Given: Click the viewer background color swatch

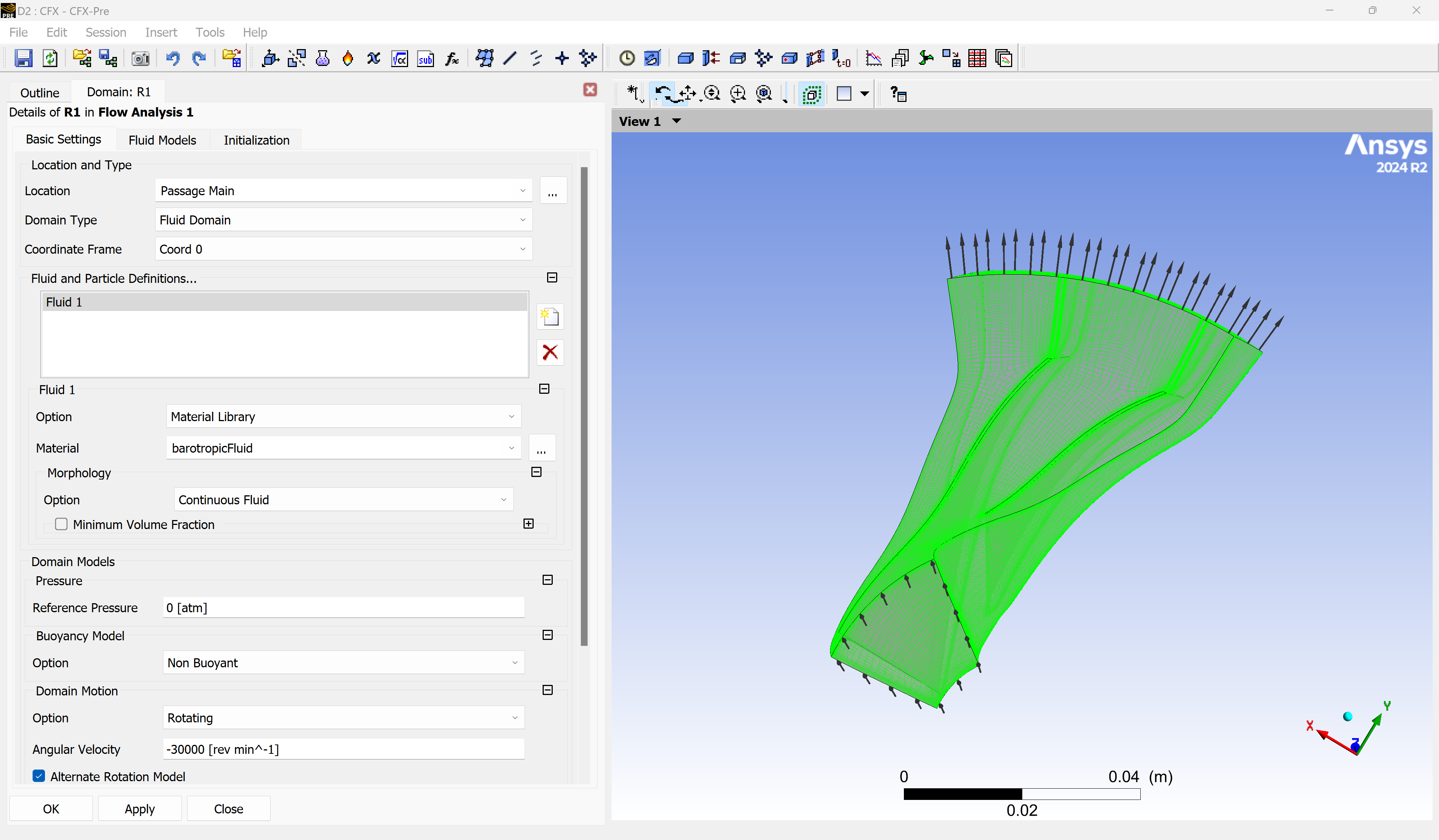Looking at the screenshot, I should point(844,94).
